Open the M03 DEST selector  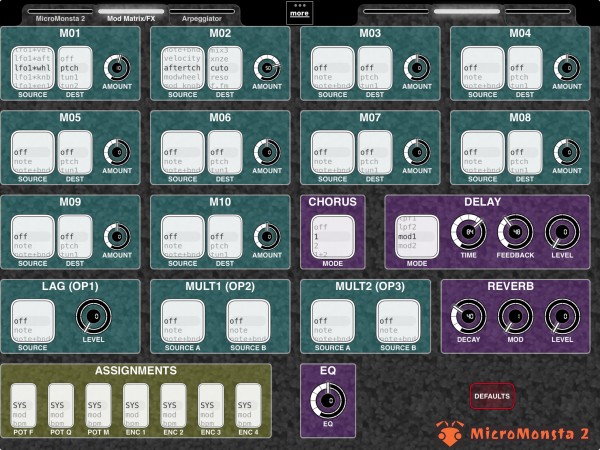coord(375,68)
